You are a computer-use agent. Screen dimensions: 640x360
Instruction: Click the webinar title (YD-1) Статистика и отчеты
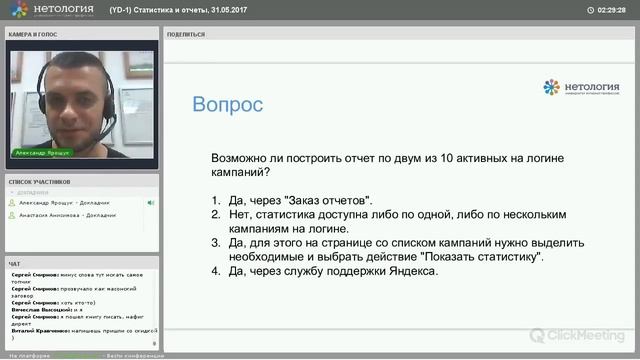178,10
